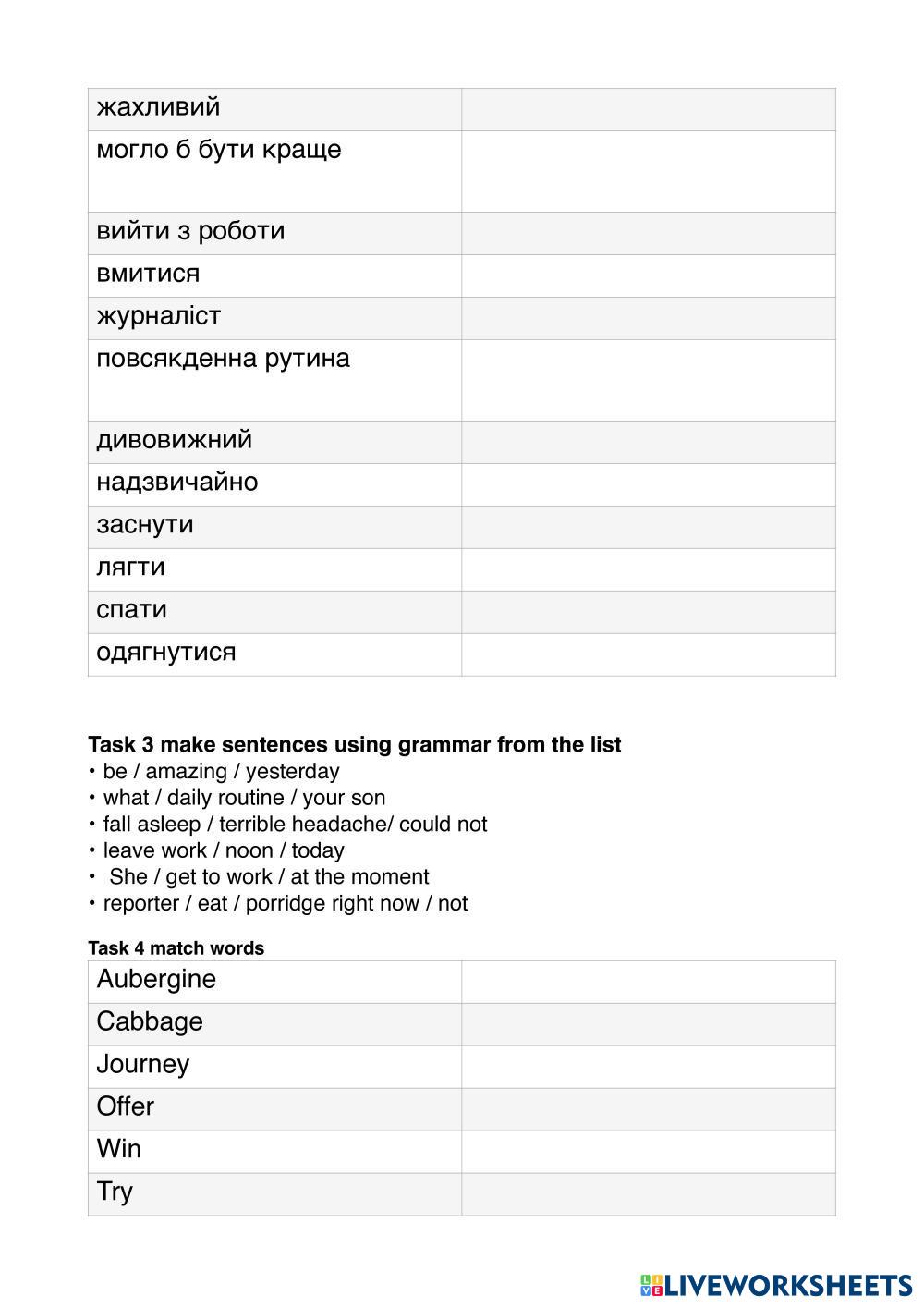The height and width of the screenshot is (1308, 924).
Task: Click answer cell for журналіст
Action: click(648, 318)
